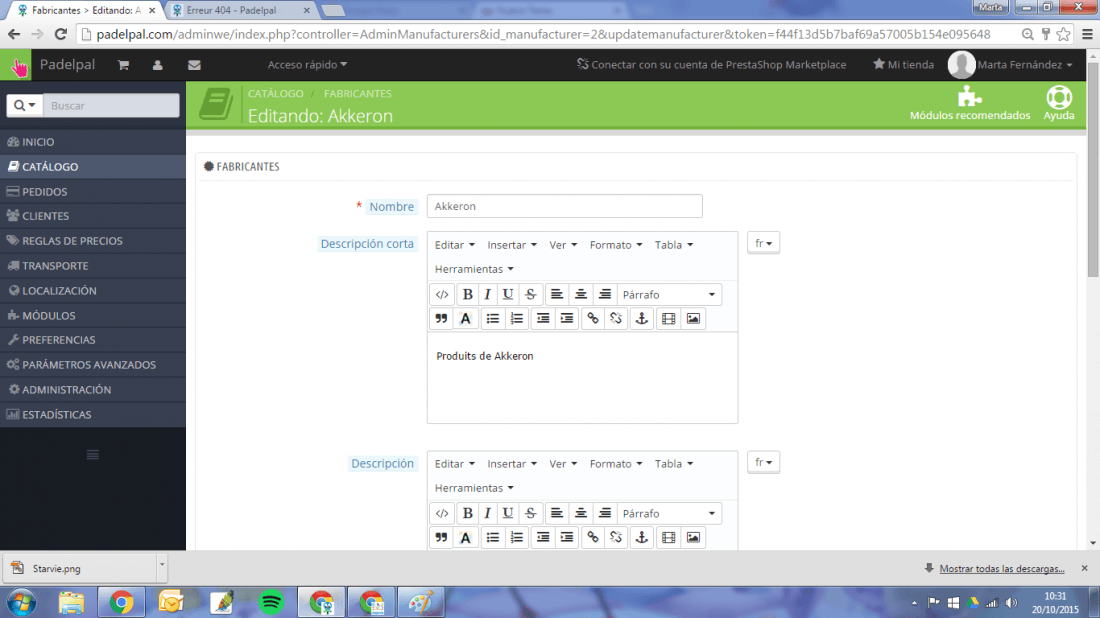The image size is (1100, 618).
Task: Open Windows Start button
Action: click(21, 603)
